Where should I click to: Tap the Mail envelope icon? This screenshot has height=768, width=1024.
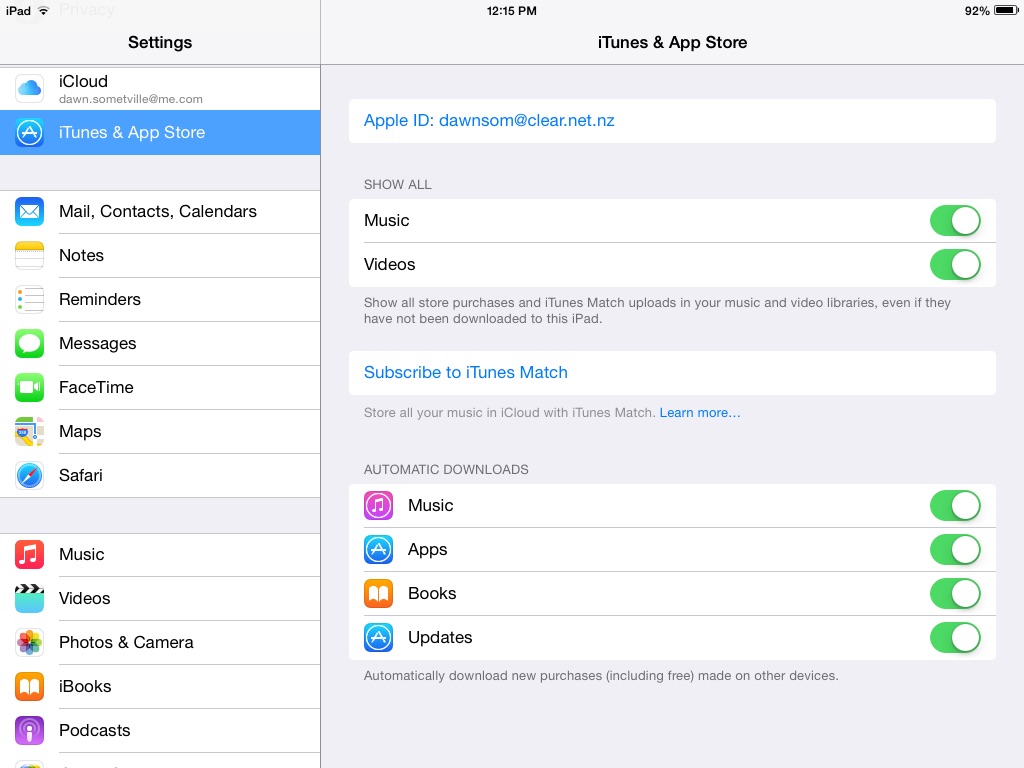click(x=29, y=212)
